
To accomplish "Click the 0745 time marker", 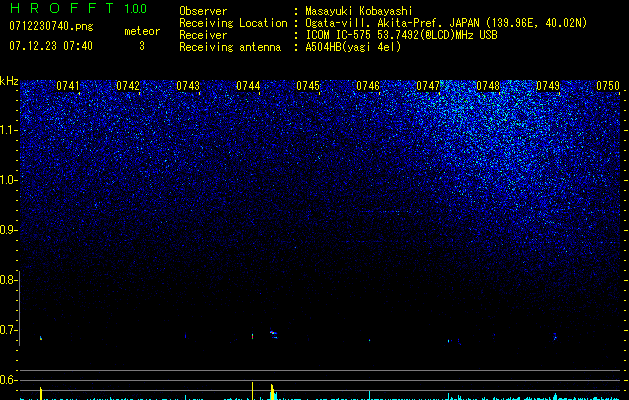I will [x=308, y=86].
